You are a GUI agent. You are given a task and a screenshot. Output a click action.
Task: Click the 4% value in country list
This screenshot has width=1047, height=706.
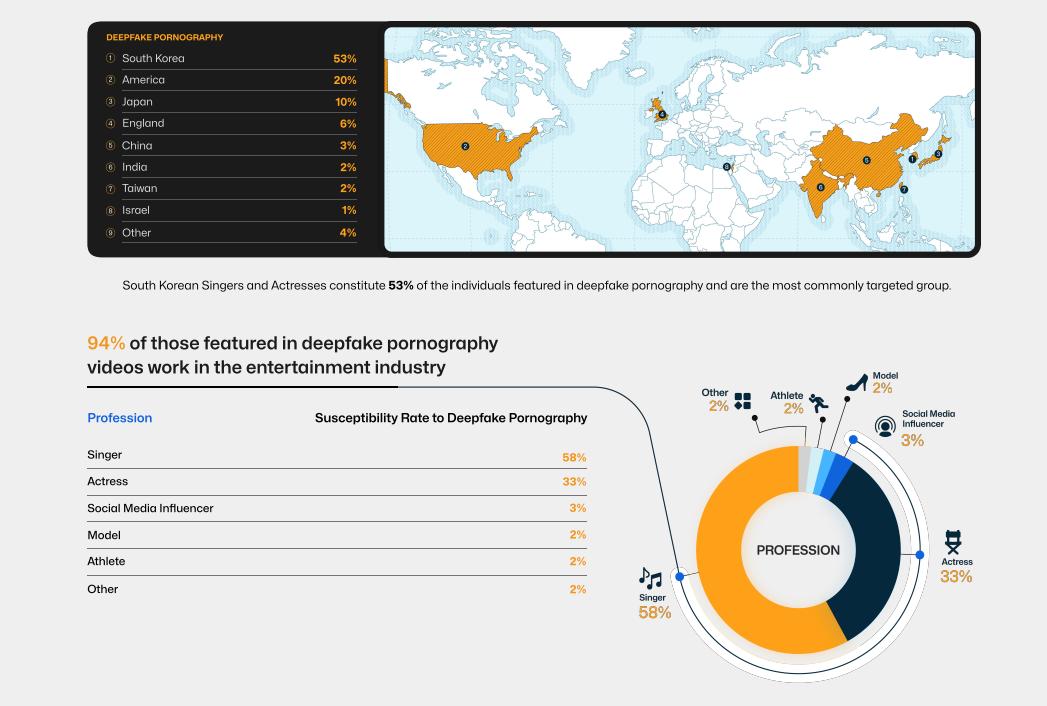click(348, 233)
